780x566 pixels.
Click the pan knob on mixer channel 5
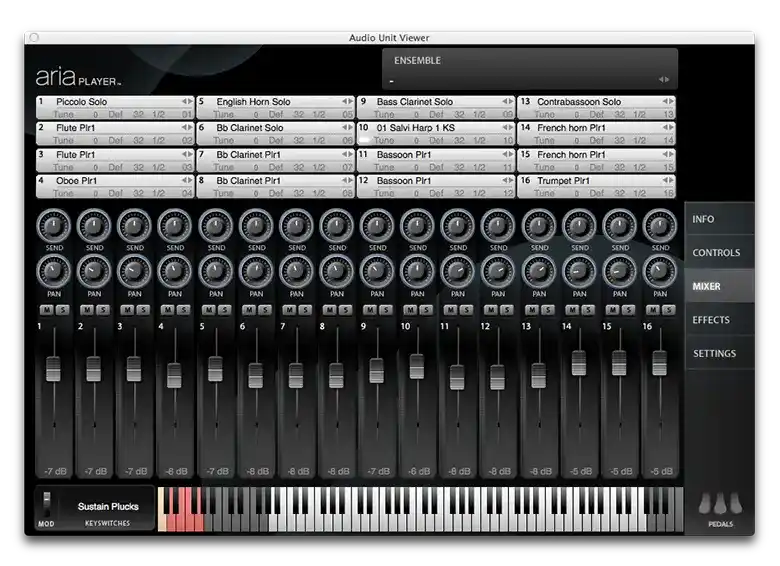[215, 272]
